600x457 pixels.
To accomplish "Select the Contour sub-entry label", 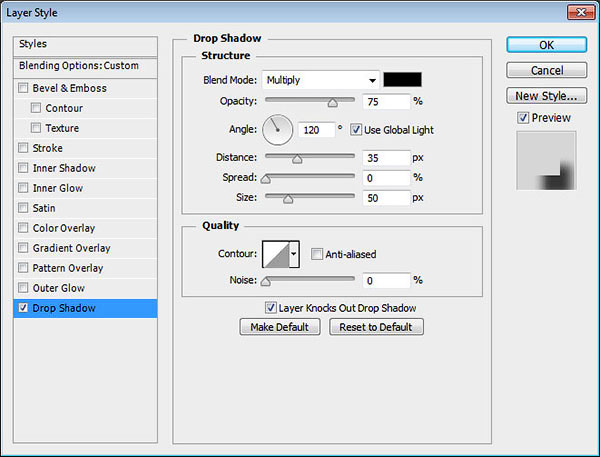I will pos(64,108).
